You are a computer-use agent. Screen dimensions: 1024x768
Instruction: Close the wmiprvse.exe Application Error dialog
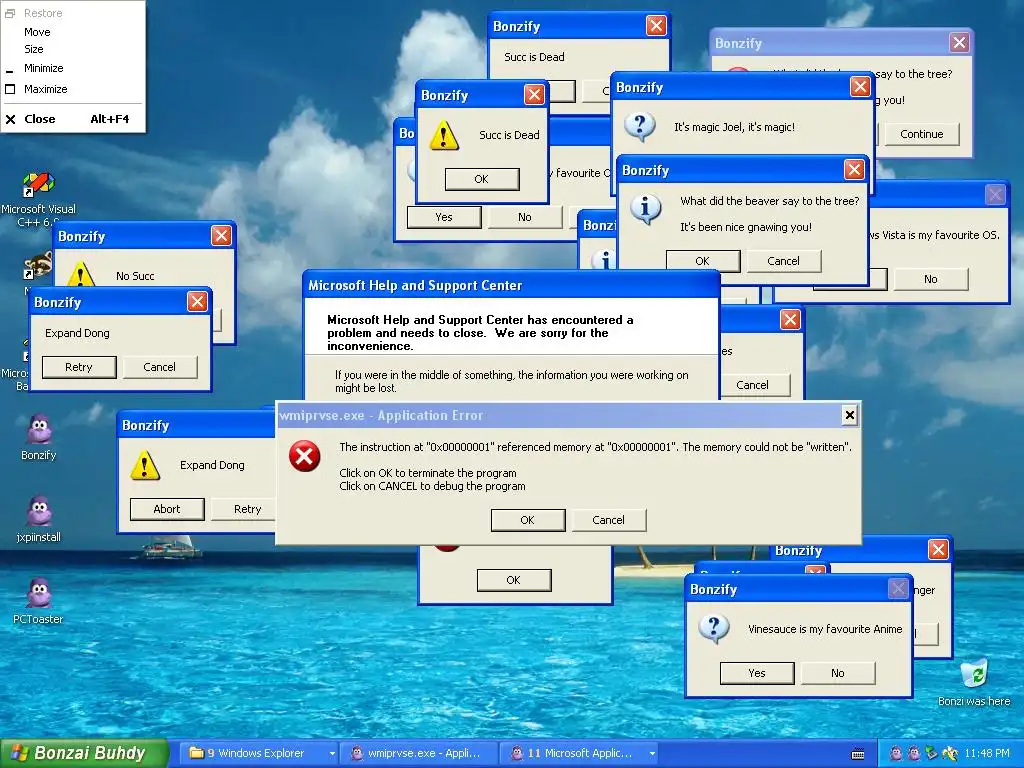[849, 415]
